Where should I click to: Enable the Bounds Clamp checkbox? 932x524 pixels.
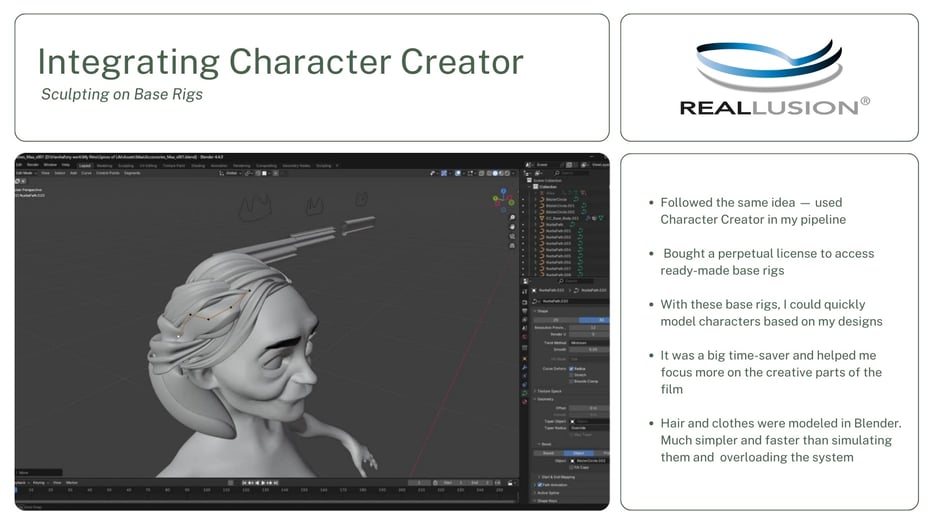coord(571,381)
